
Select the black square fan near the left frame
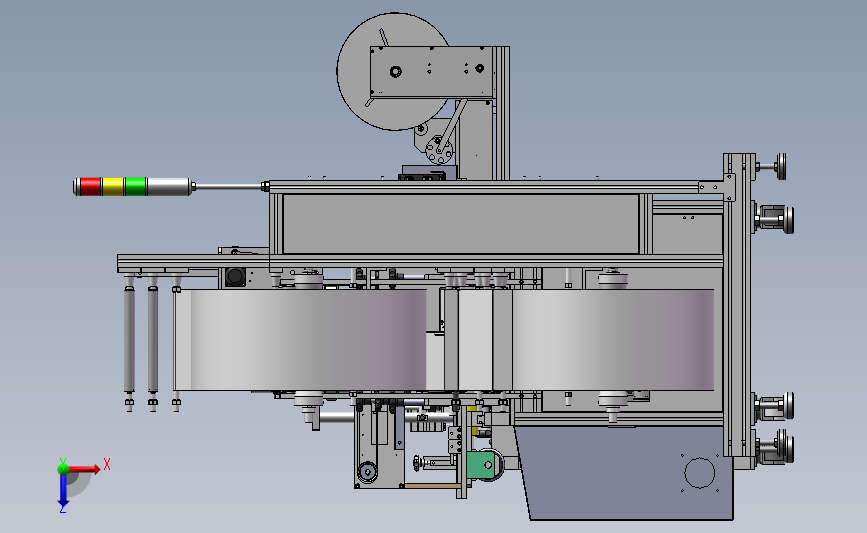[x=235, y=277]
